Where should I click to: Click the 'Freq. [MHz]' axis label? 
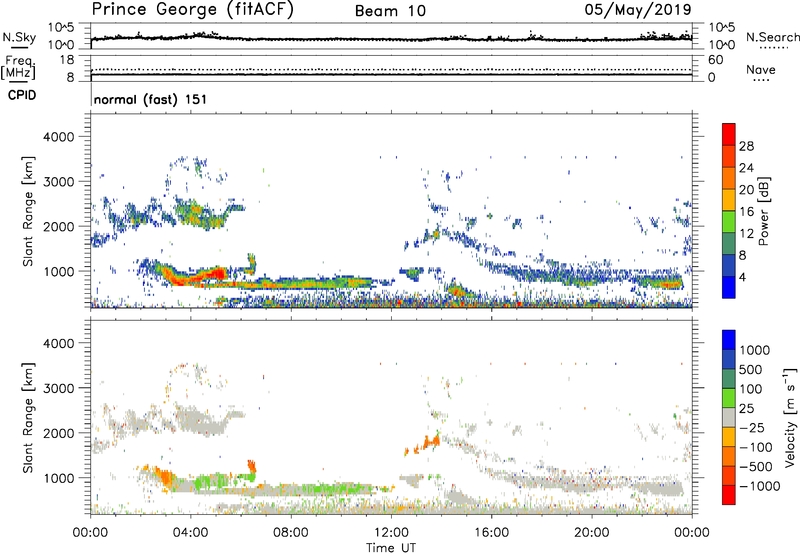pos(19,68)
